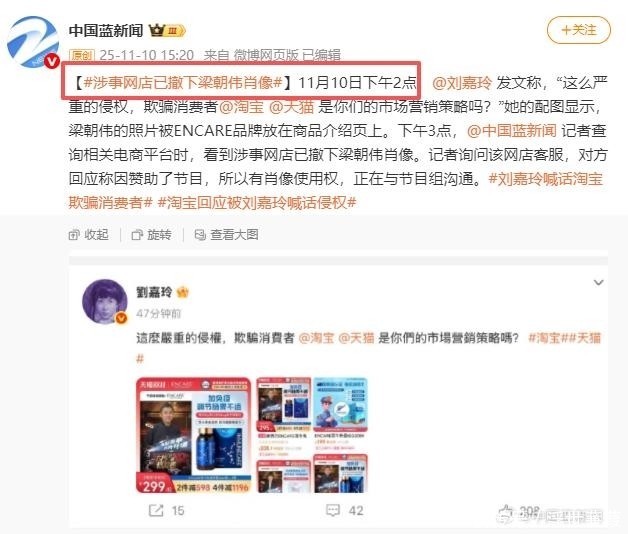Screen dimensions: 628x534
Task: Click the repost icon showing 15
Action: click(x=156, y=510)
